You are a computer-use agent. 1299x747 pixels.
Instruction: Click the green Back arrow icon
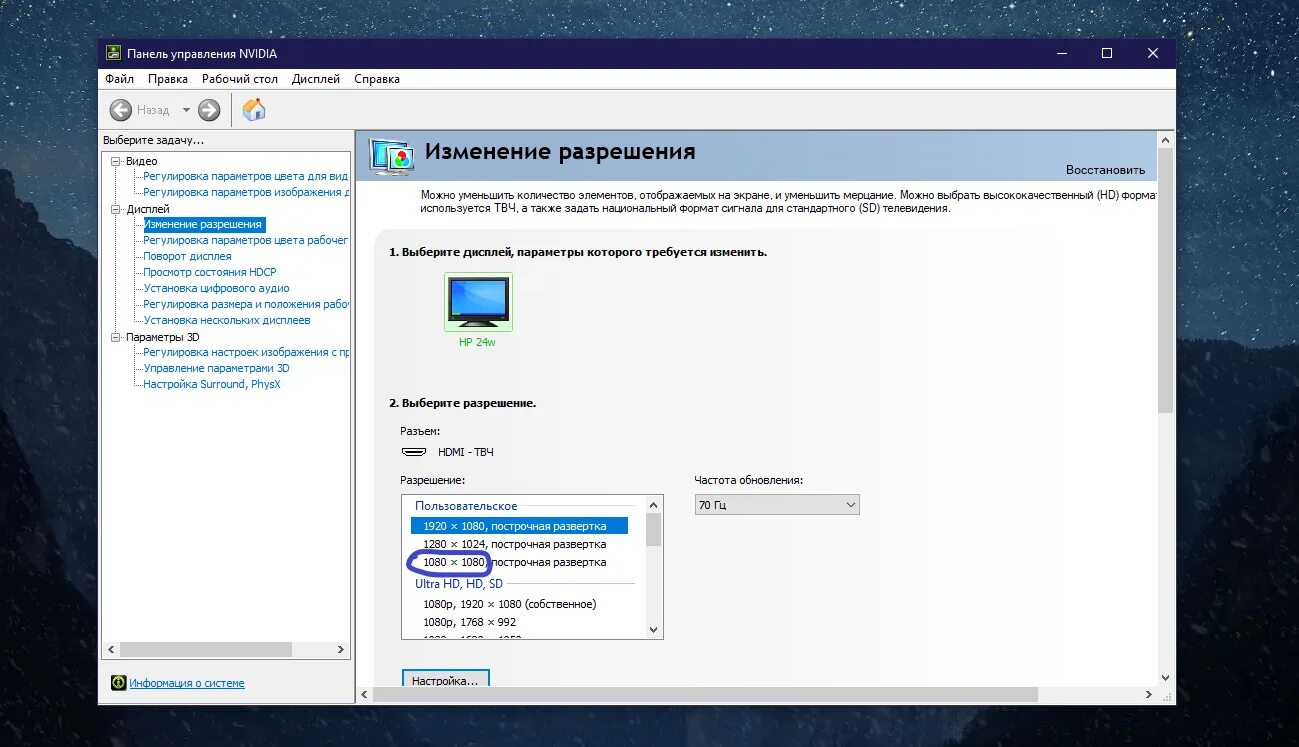click(121, 110)
